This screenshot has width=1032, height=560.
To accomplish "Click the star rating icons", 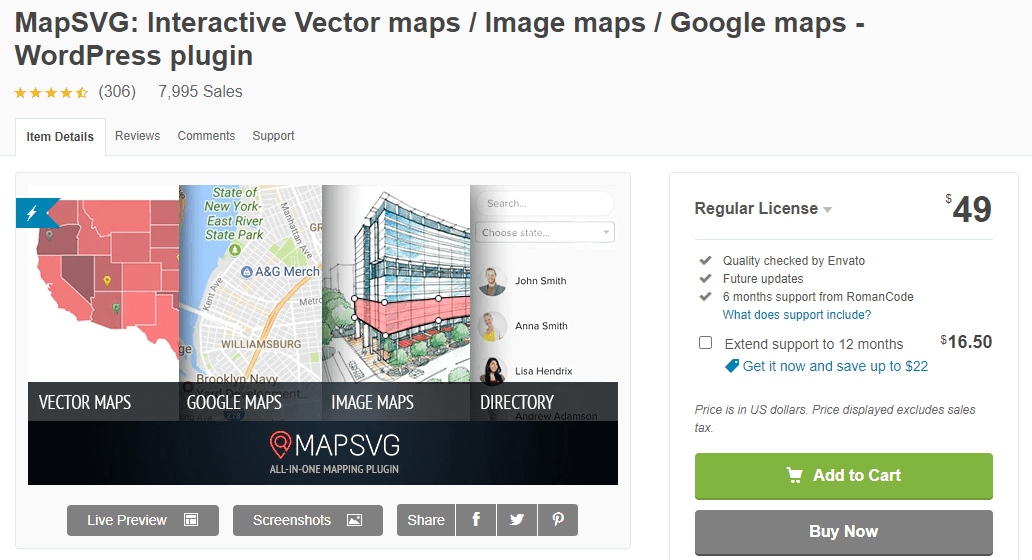I will coord(51,93).
